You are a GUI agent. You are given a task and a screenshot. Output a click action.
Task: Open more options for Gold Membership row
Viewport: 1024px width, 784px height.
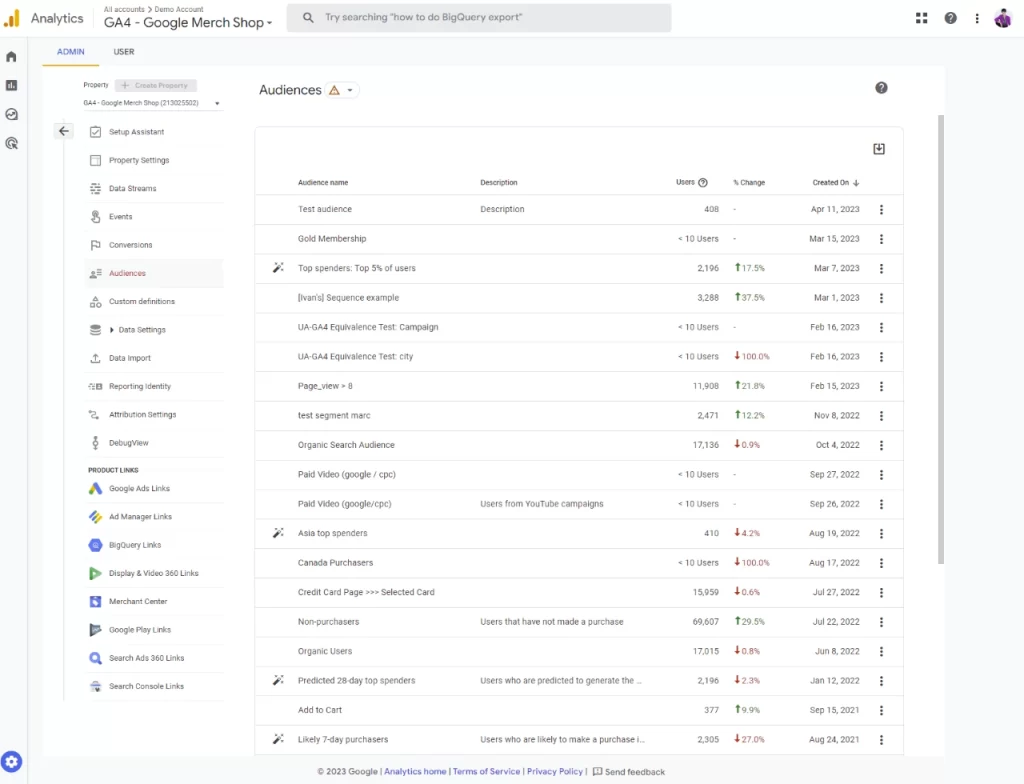(x=881, y=239)
